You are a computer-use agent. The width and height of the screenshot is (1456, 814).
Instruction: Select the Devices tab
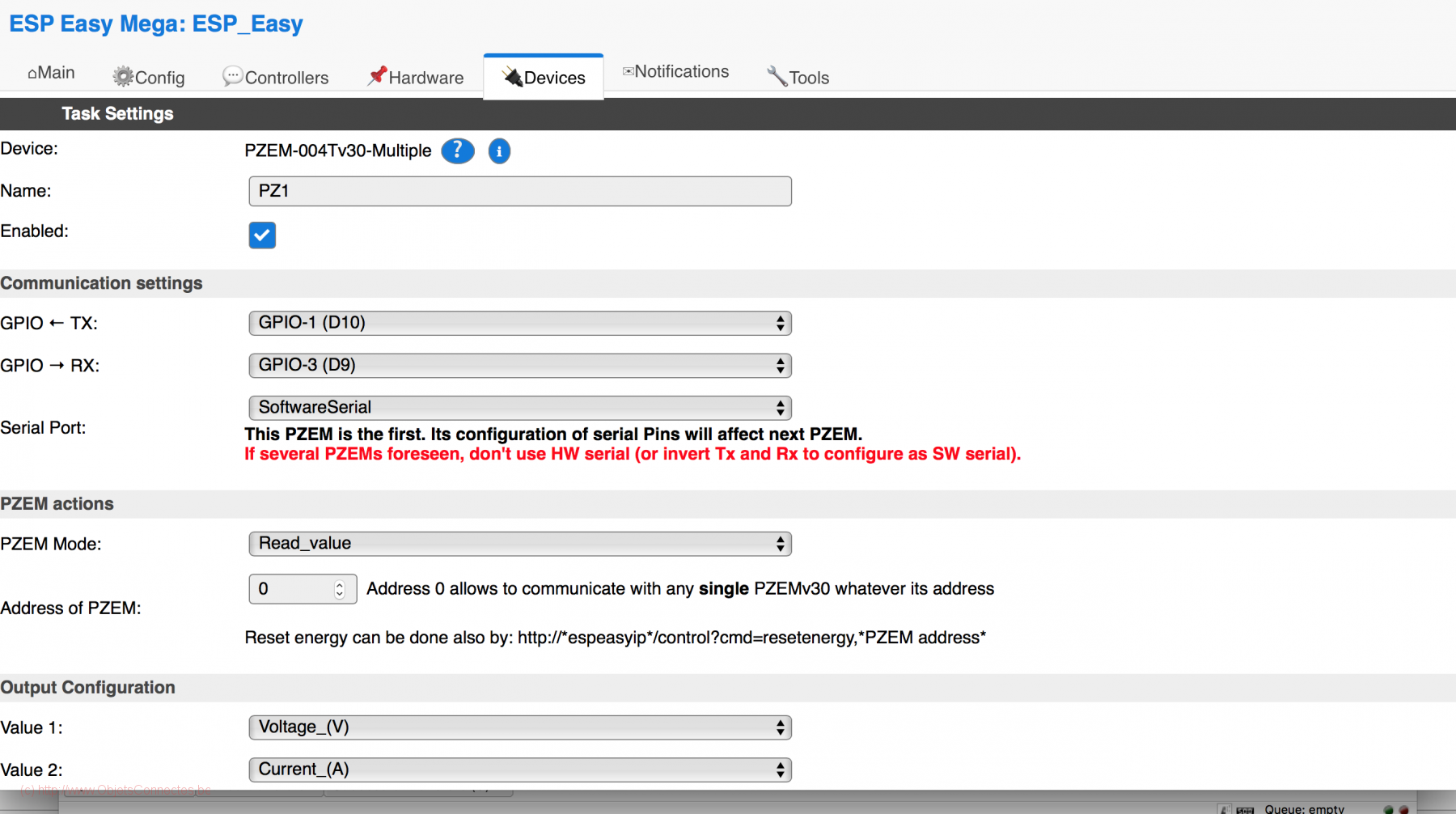tap(544, 78)
